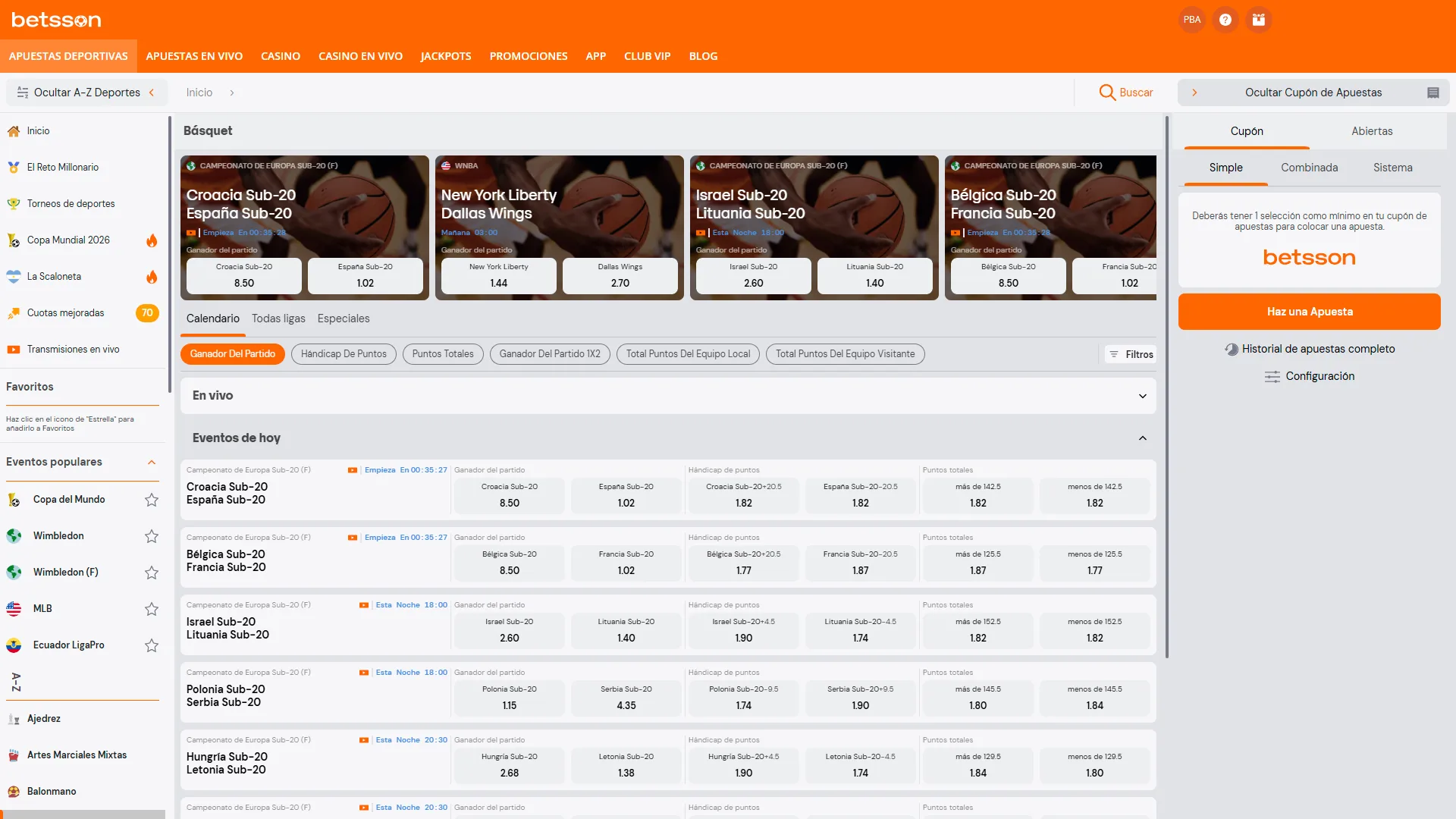Click the Configuración sliders icon
Viewport: 1456px width, 819px height.
pos(1272,377)
